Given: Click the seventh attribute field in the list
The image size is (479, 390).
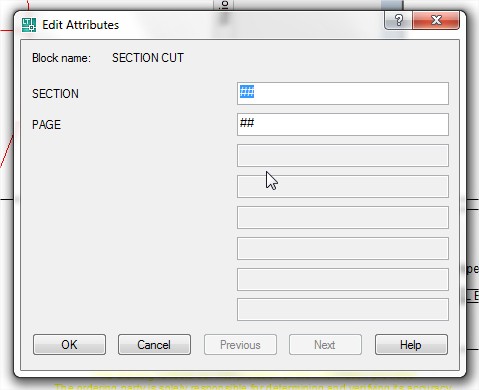Looking at the screenshot, I should pyautogui.click(x=343, y=279).
